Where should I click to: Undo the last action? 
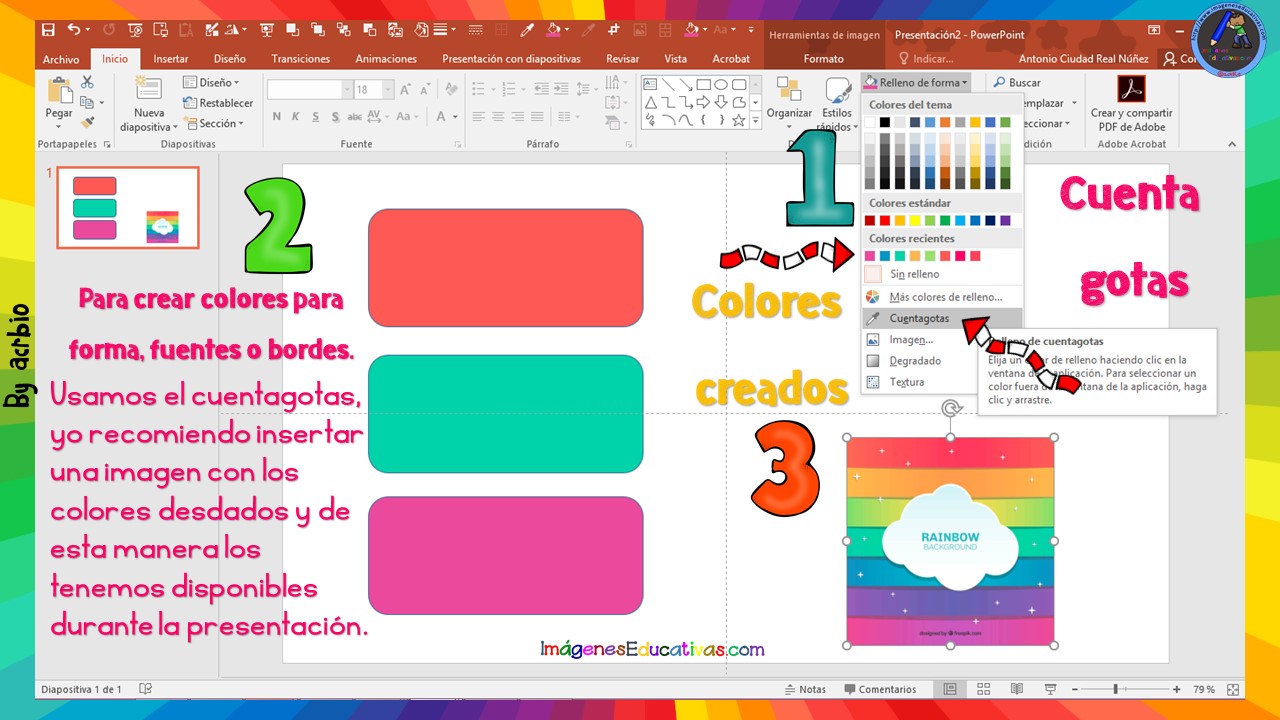click(x=74, y=31)
